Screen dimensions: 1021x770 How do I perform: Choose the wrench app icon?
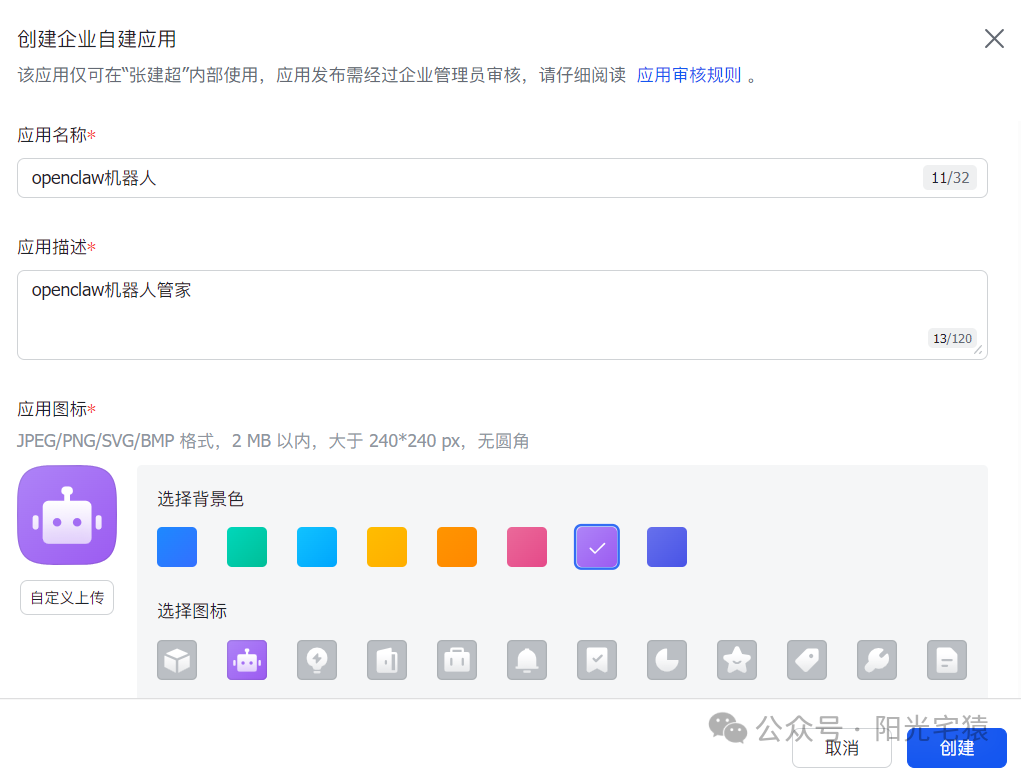pos(877,660)
